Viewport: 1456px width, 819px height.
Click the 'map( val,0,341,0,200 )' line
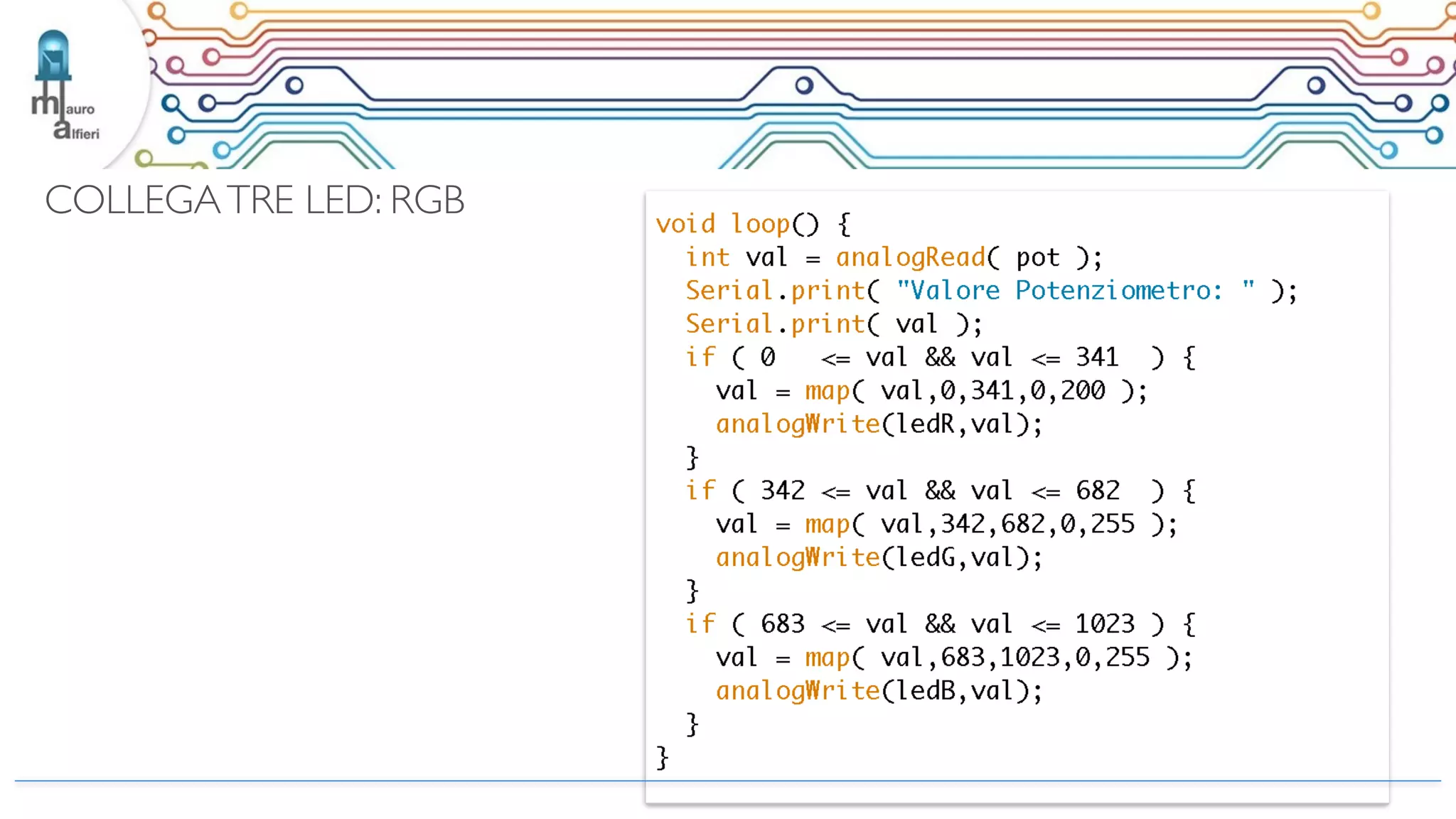tap(931, 391)
